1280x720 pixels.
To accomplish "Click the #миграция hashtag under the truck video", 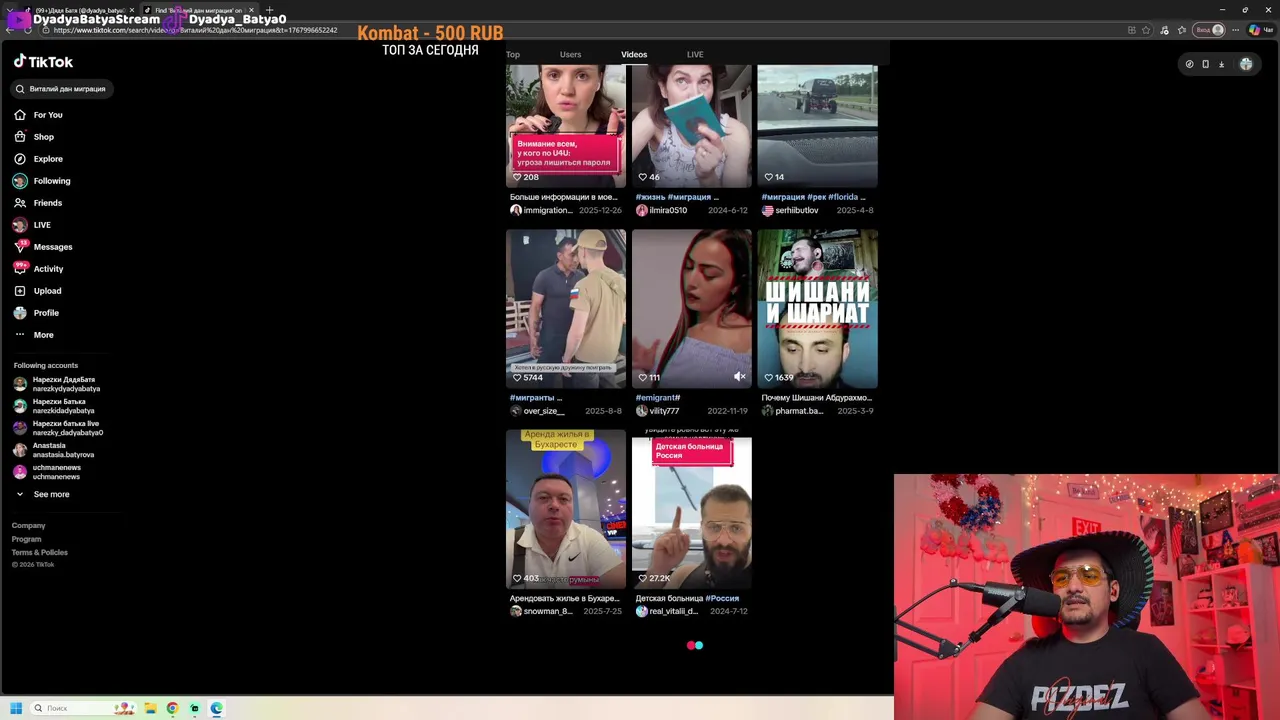I will click(783, 197).
